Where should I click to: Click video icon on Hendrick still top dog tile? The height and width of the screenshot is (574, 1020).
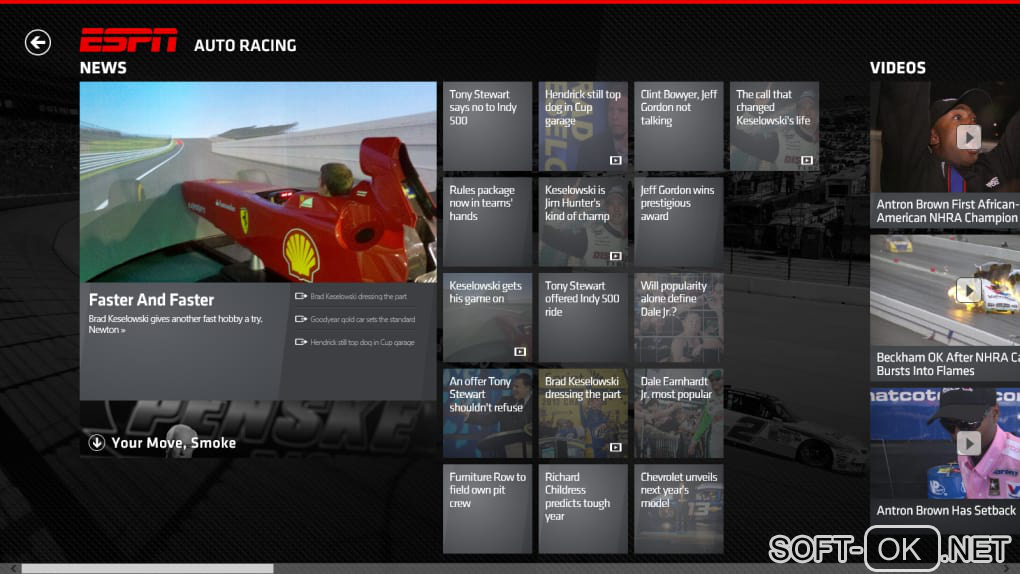pos(615,160)
